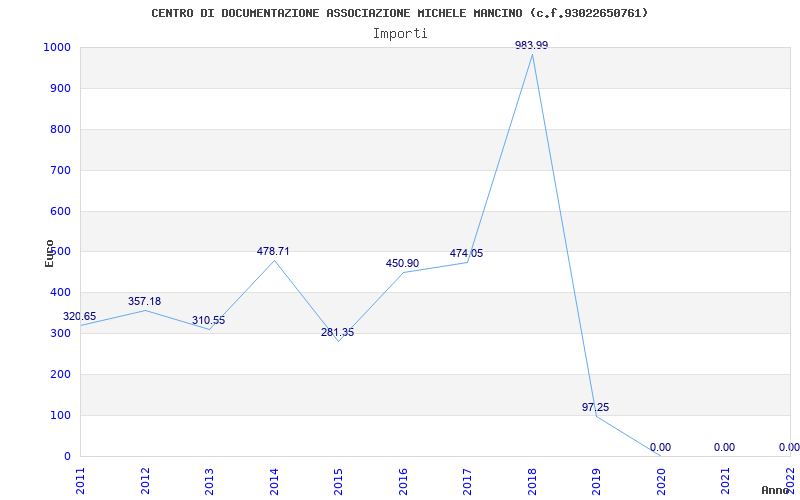Click the 0.00 label above 2020
The height and width of the screenshot is (500, 800).
660,447
